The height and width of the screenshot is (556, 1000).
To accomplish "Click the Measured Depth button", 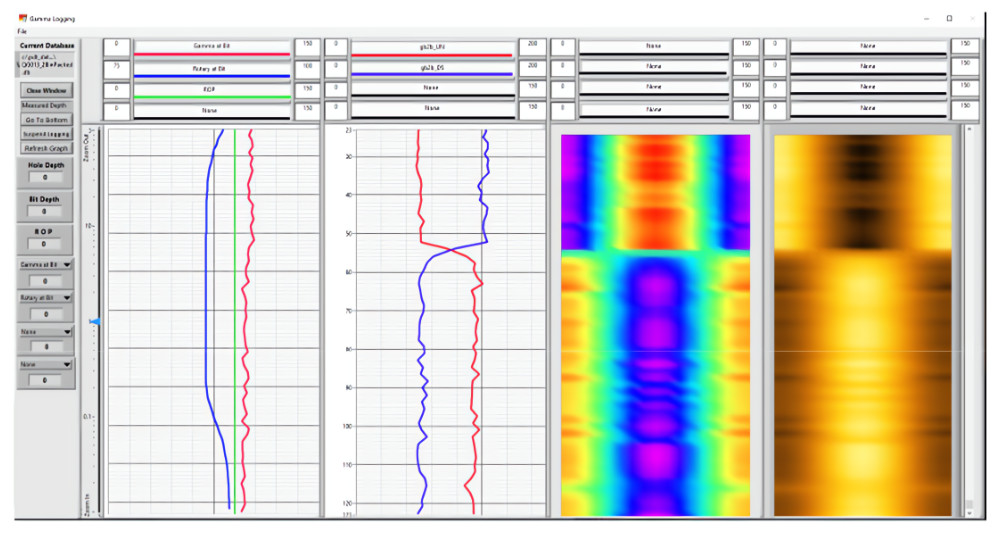I will (46, 105).
